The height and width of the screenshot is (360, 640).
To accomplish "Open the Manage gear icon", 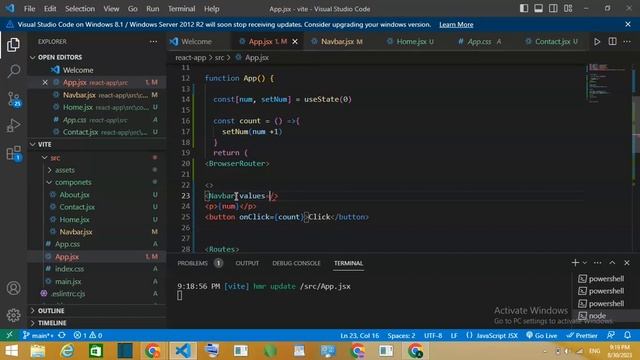I will click(x=13, y=315).
